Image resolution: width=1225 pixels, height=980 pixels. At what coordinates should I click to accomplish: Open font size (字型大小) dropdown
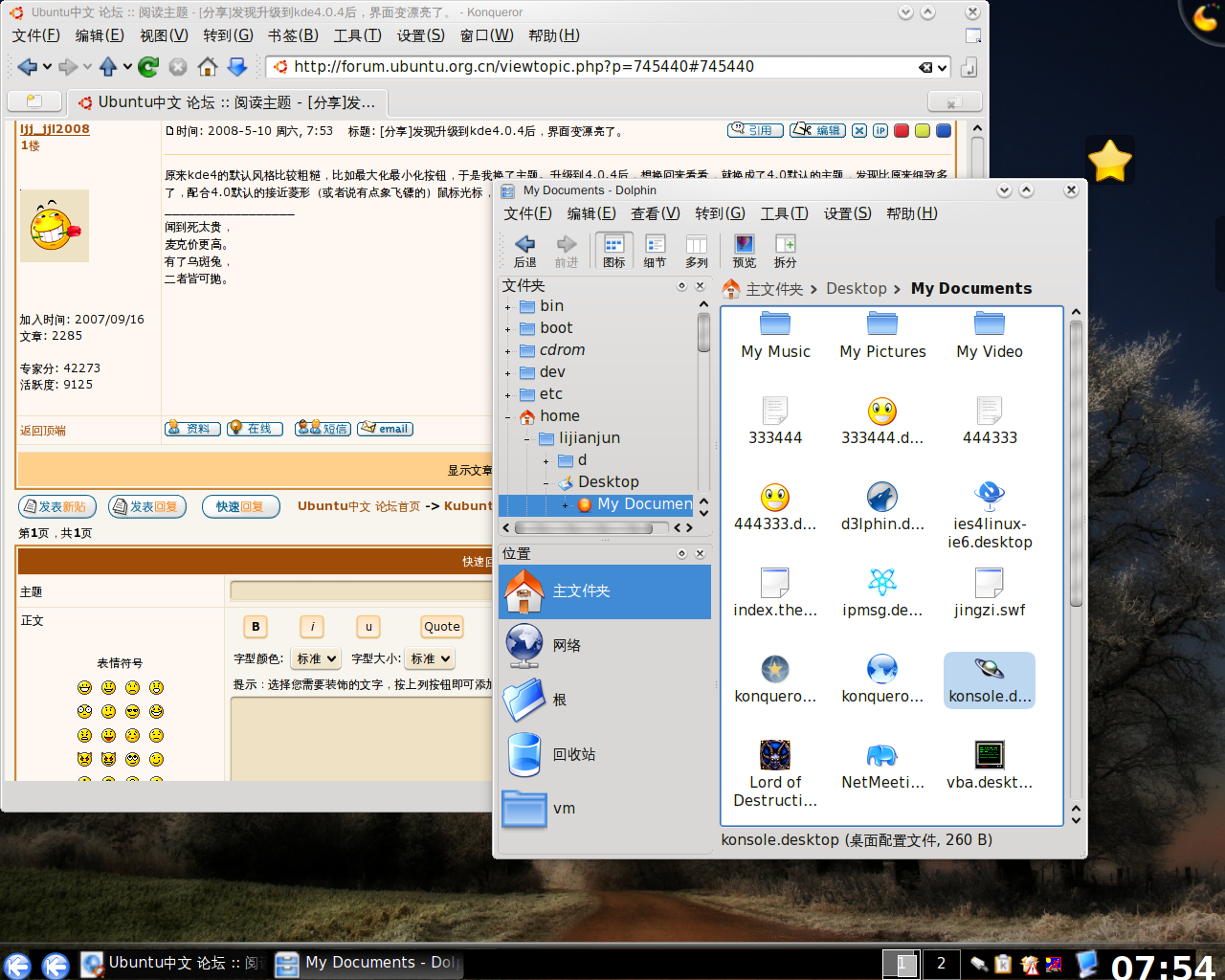430,658
